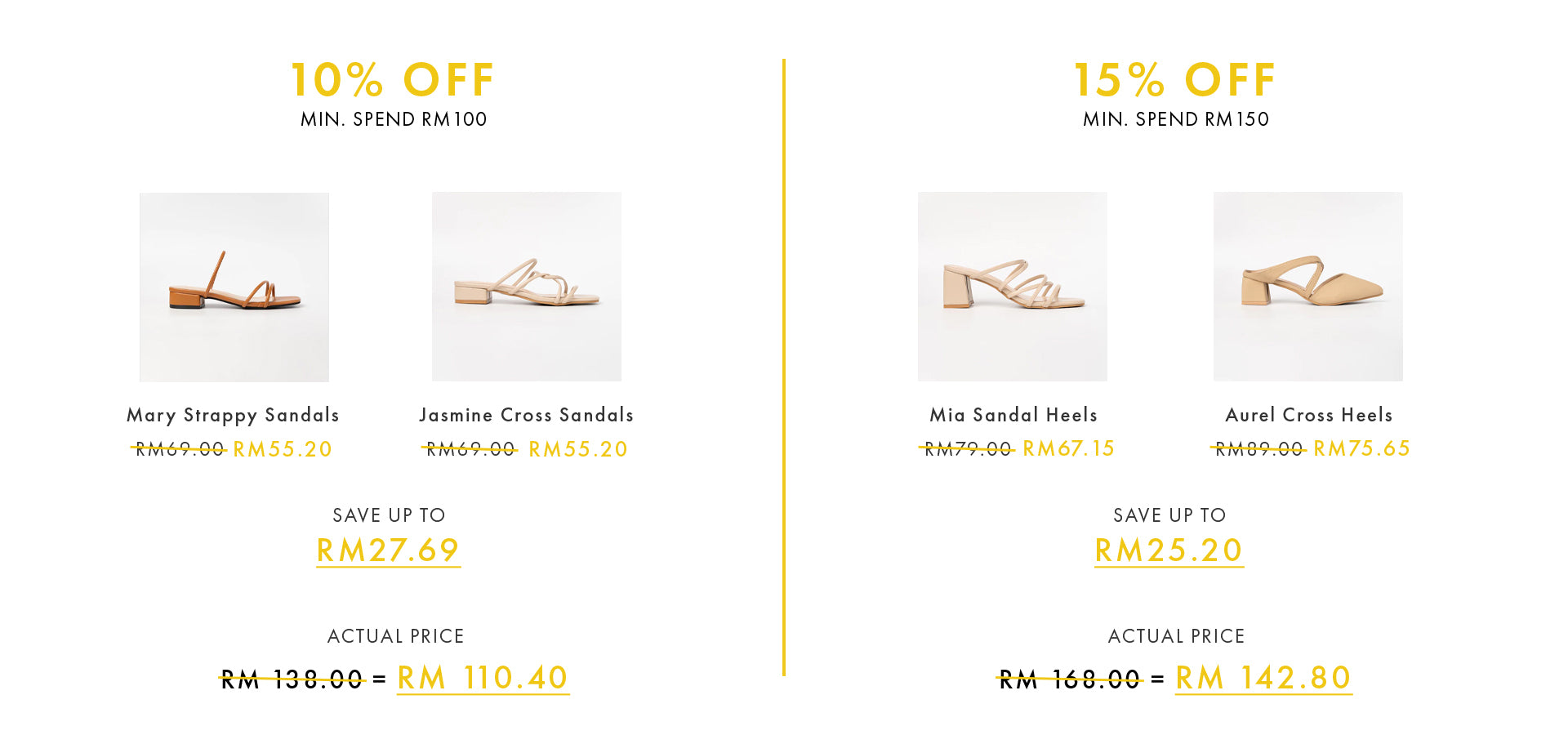Click the Mia Sandal Heels title
The width and height of the screenshot is (1568, 735).
(1013, 415)
